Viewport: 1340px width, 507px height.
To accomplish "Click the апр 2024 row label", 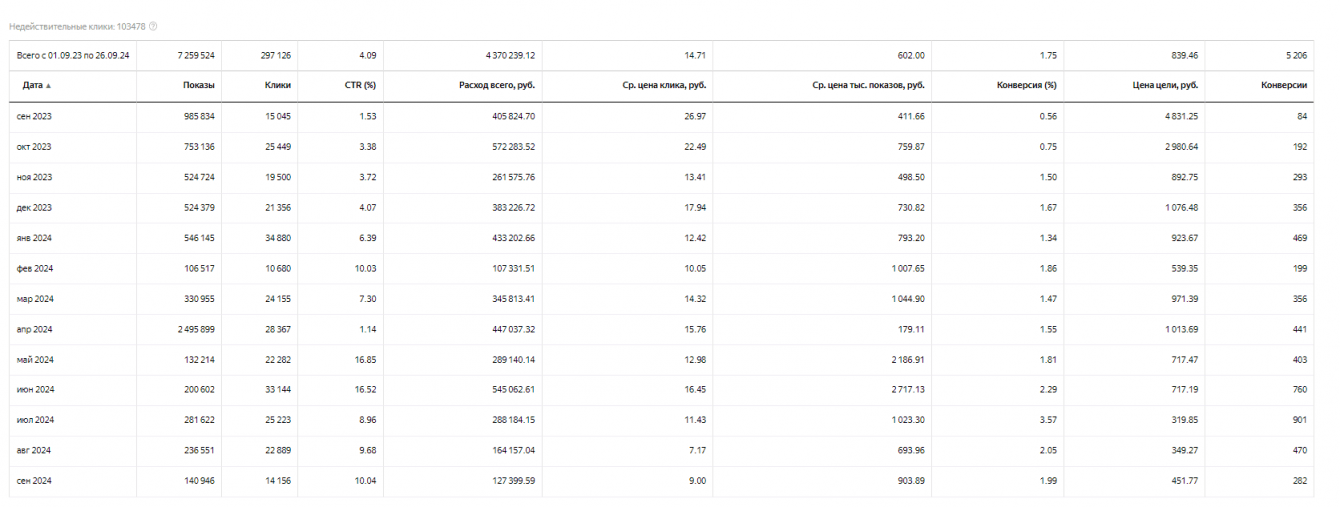I will click(x=35, y=329).
